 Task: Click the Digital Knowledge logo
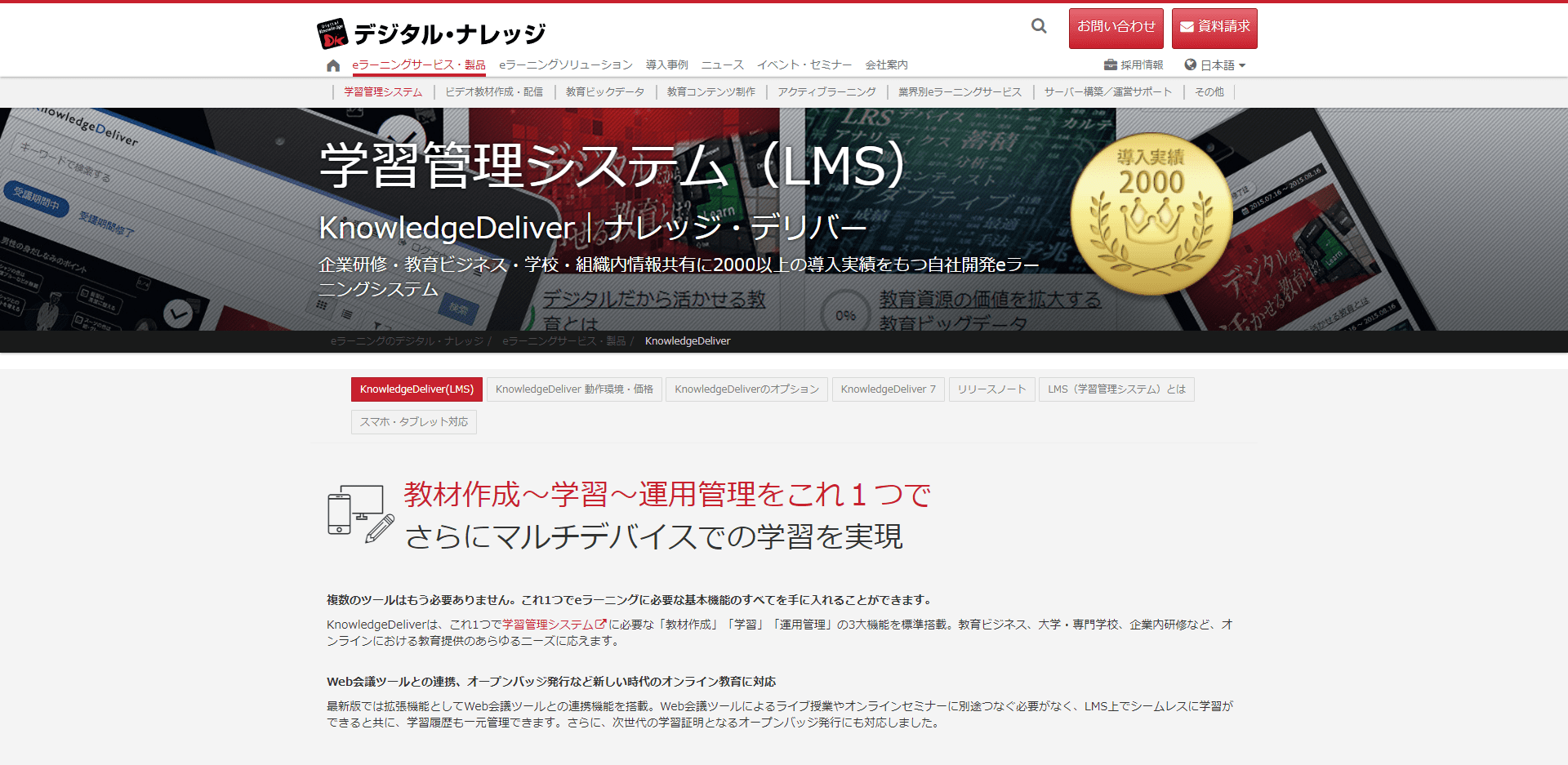pyautogui.click(x=430, y=33)
